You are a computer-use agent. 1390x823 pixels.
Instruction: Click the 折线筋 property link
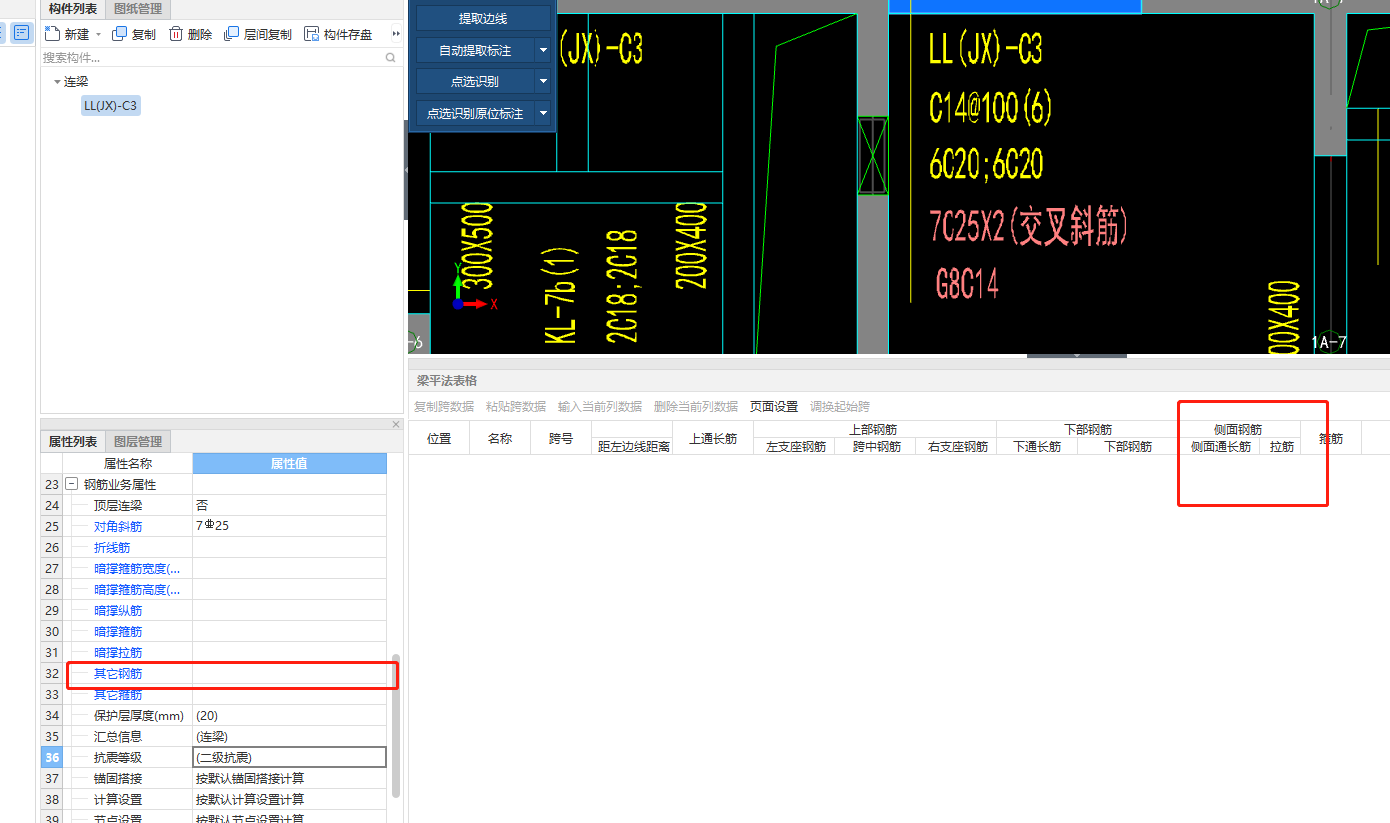coord(112,547)
